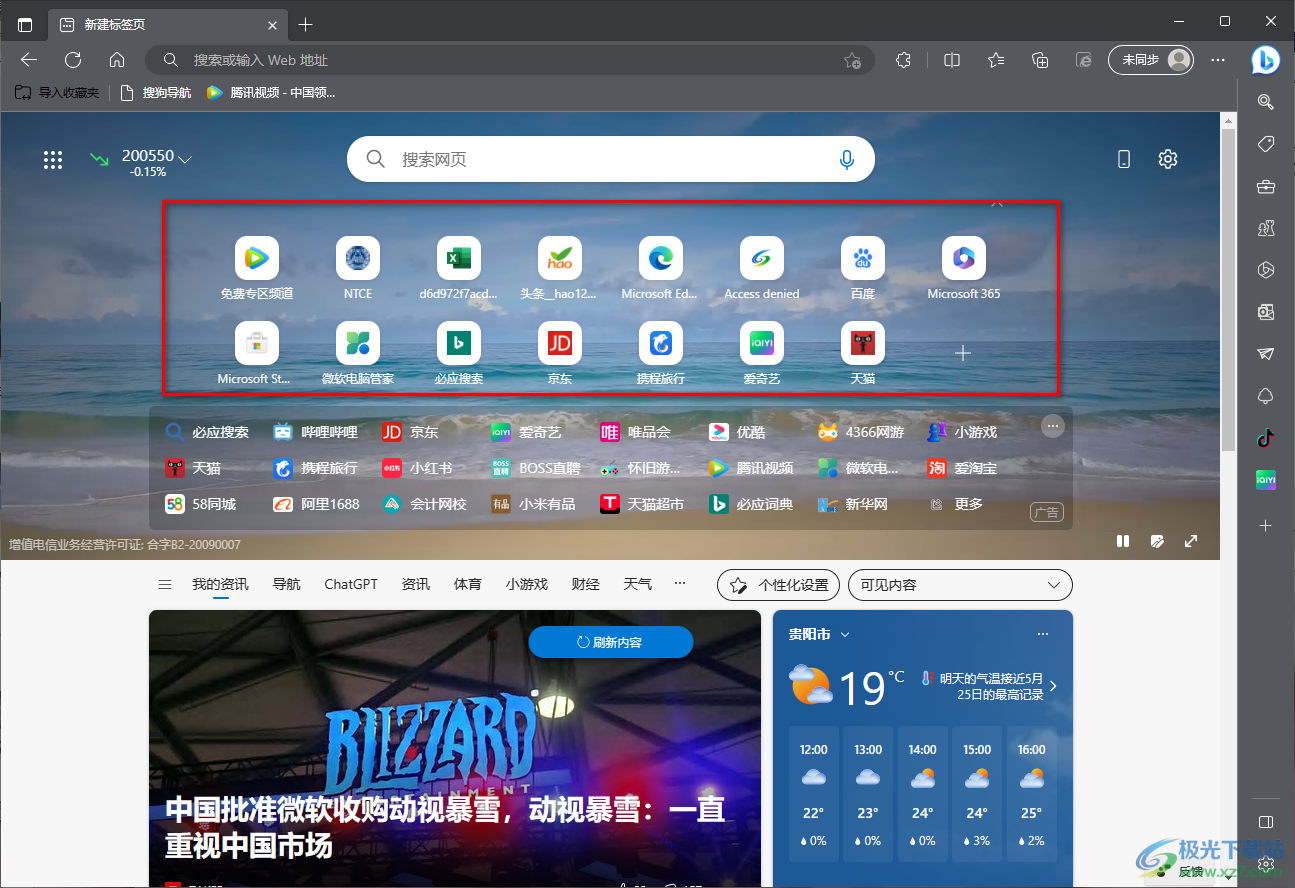
Task: Open the 可见内容 dropdown
Action: click(960, 585)
